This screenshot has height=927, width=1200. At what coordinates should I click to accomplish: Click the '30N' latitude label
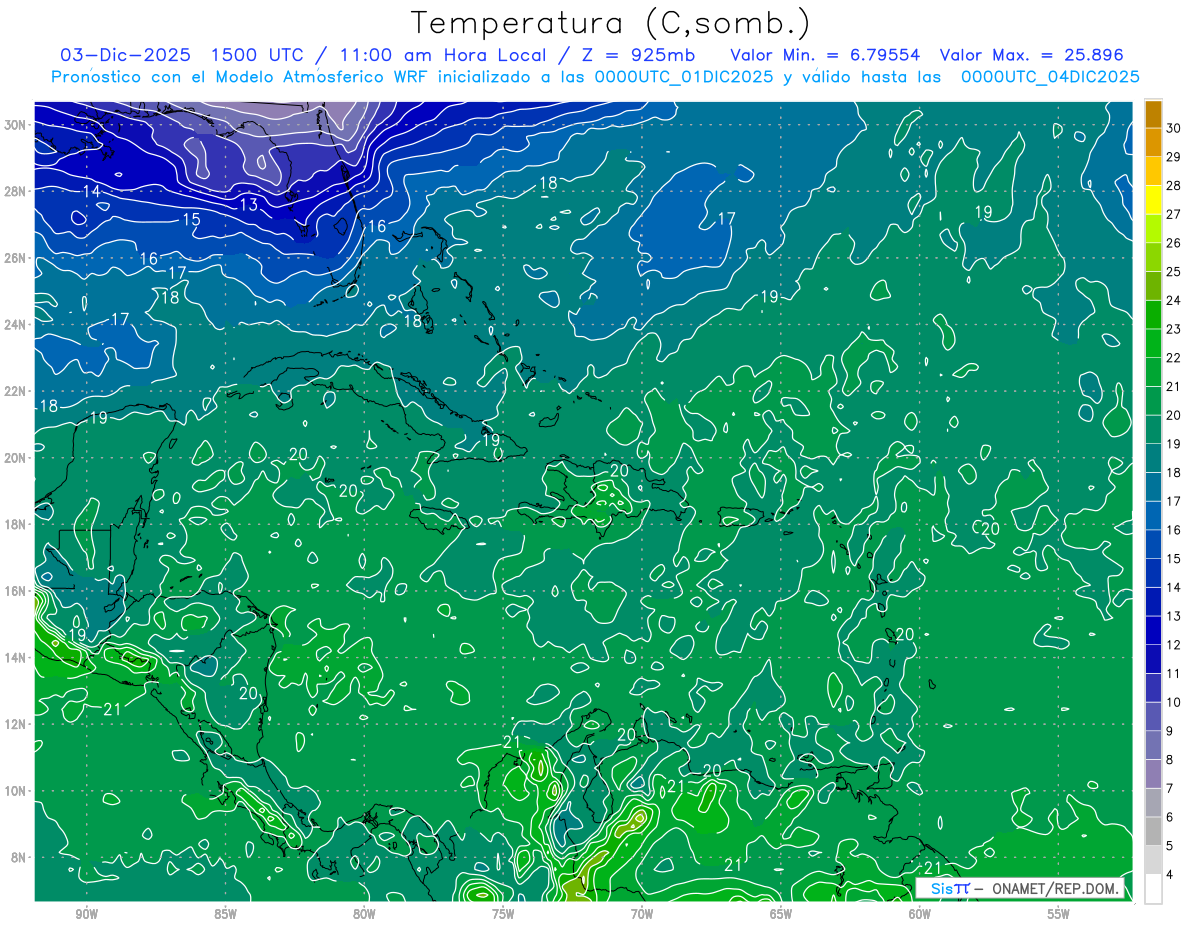tap(17, 125)
